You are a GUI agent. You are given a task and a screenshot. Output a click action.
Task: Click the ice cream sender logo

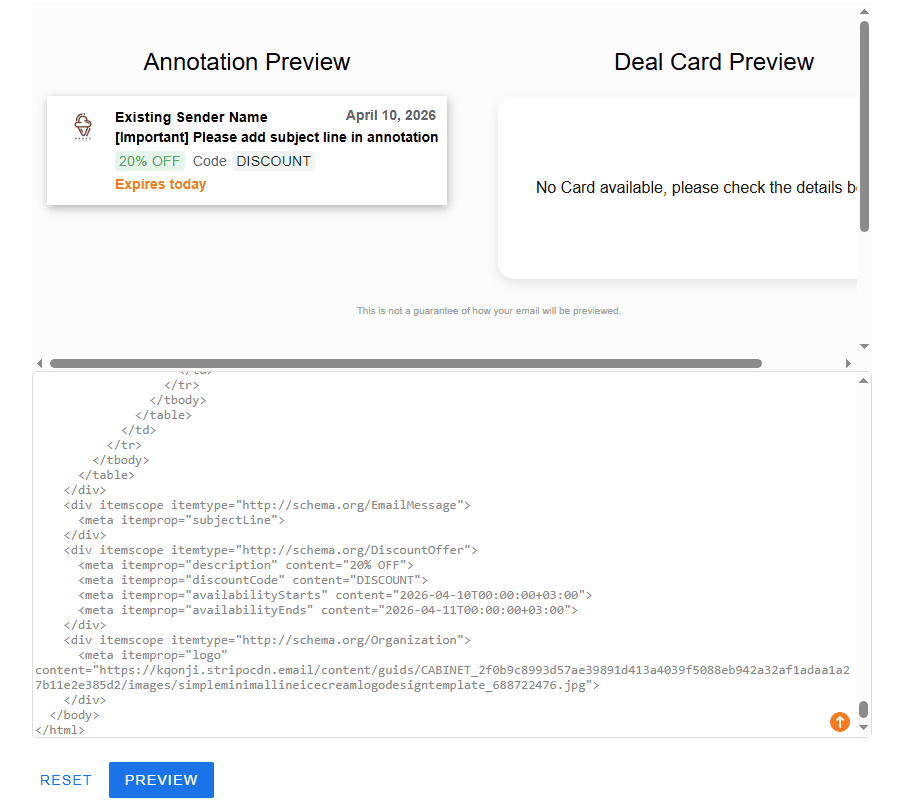(83, 127)
